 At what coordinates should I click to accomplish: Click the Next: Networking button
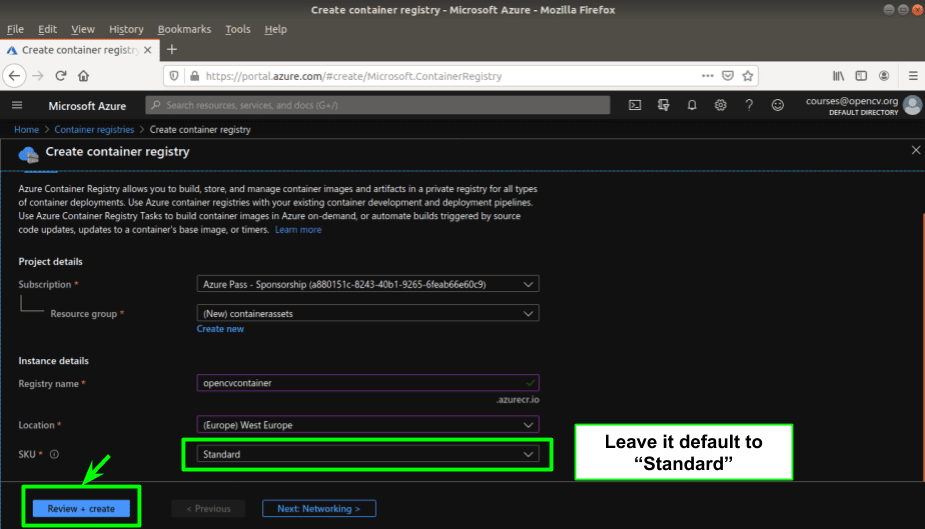pos(319,508)
